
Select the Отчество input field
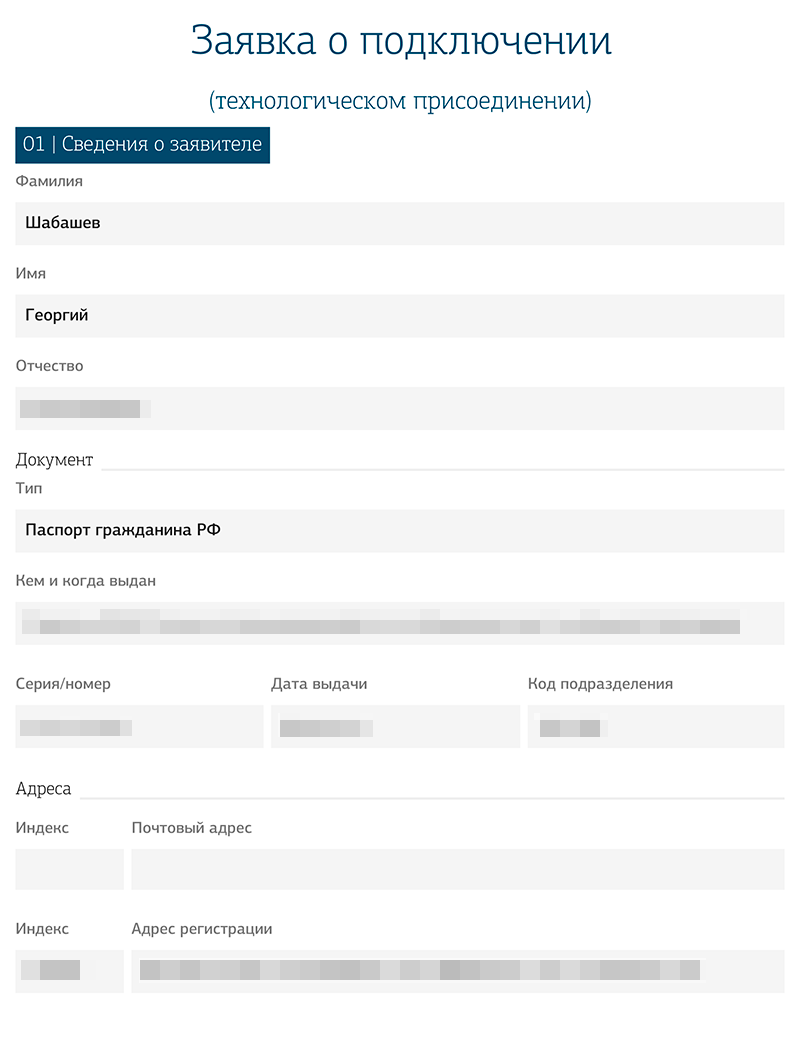(x=400, y=408)
